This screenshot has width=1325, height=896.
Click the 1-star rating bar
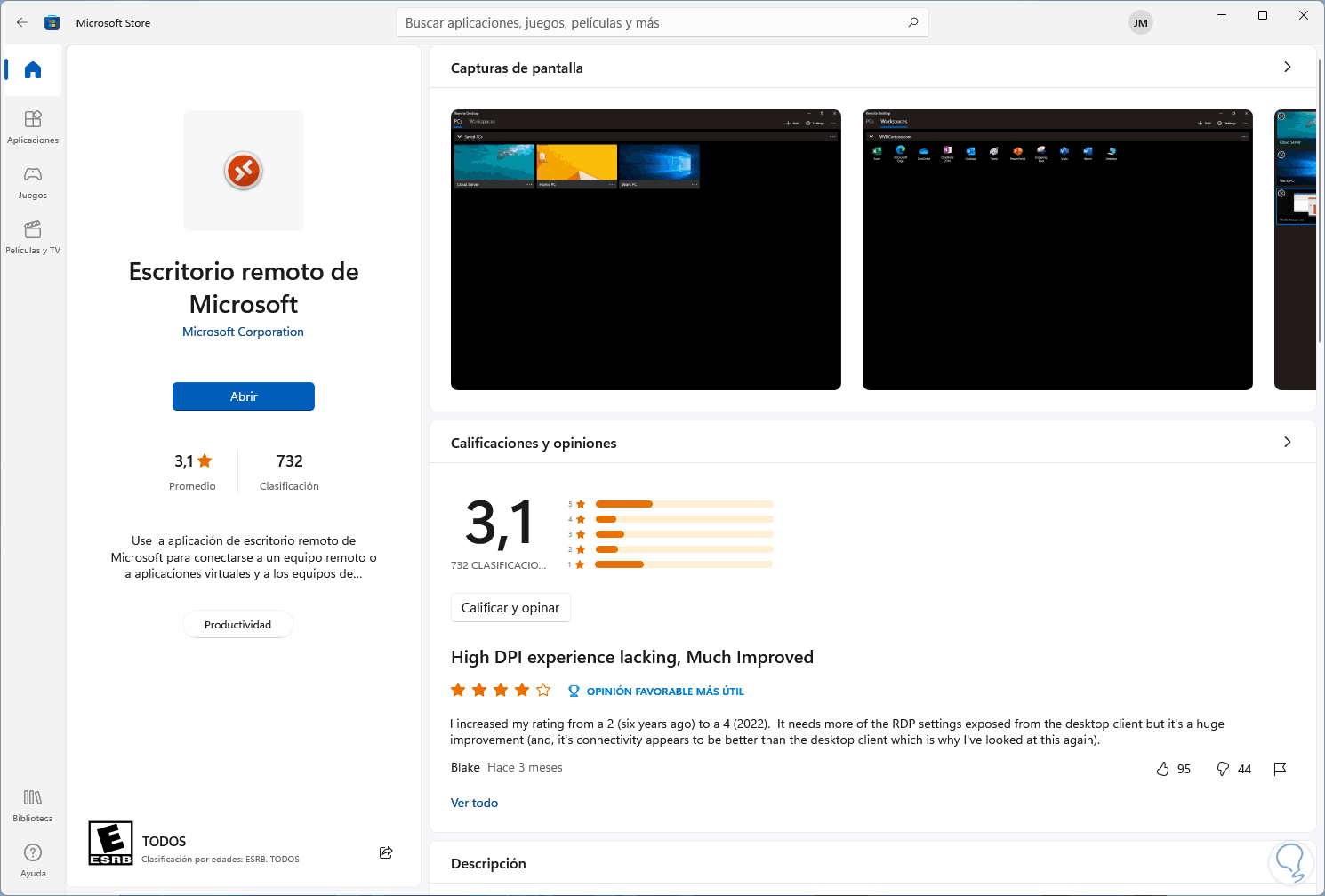tap(684, 564)
